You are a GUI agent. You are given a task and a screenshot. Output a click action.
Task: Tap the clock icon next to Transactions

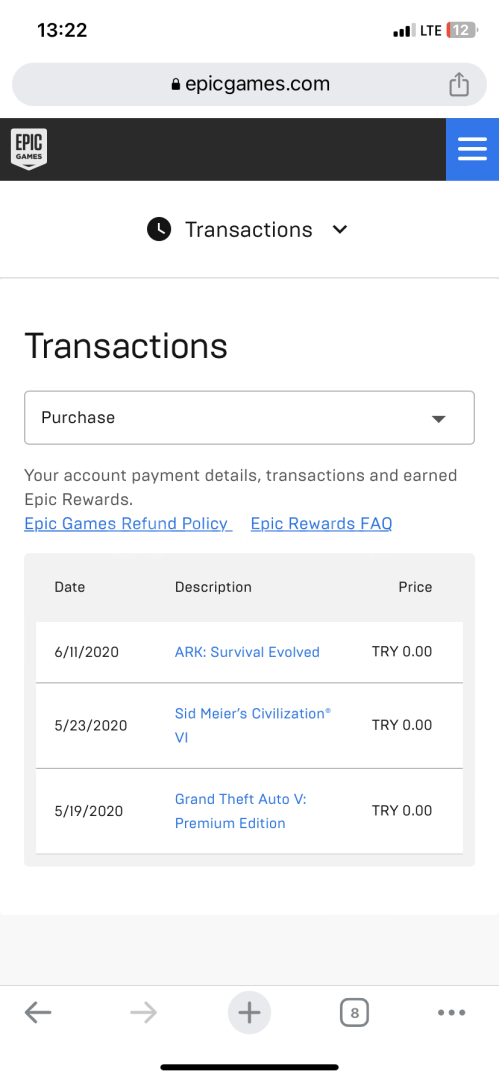tap(159, 229)
